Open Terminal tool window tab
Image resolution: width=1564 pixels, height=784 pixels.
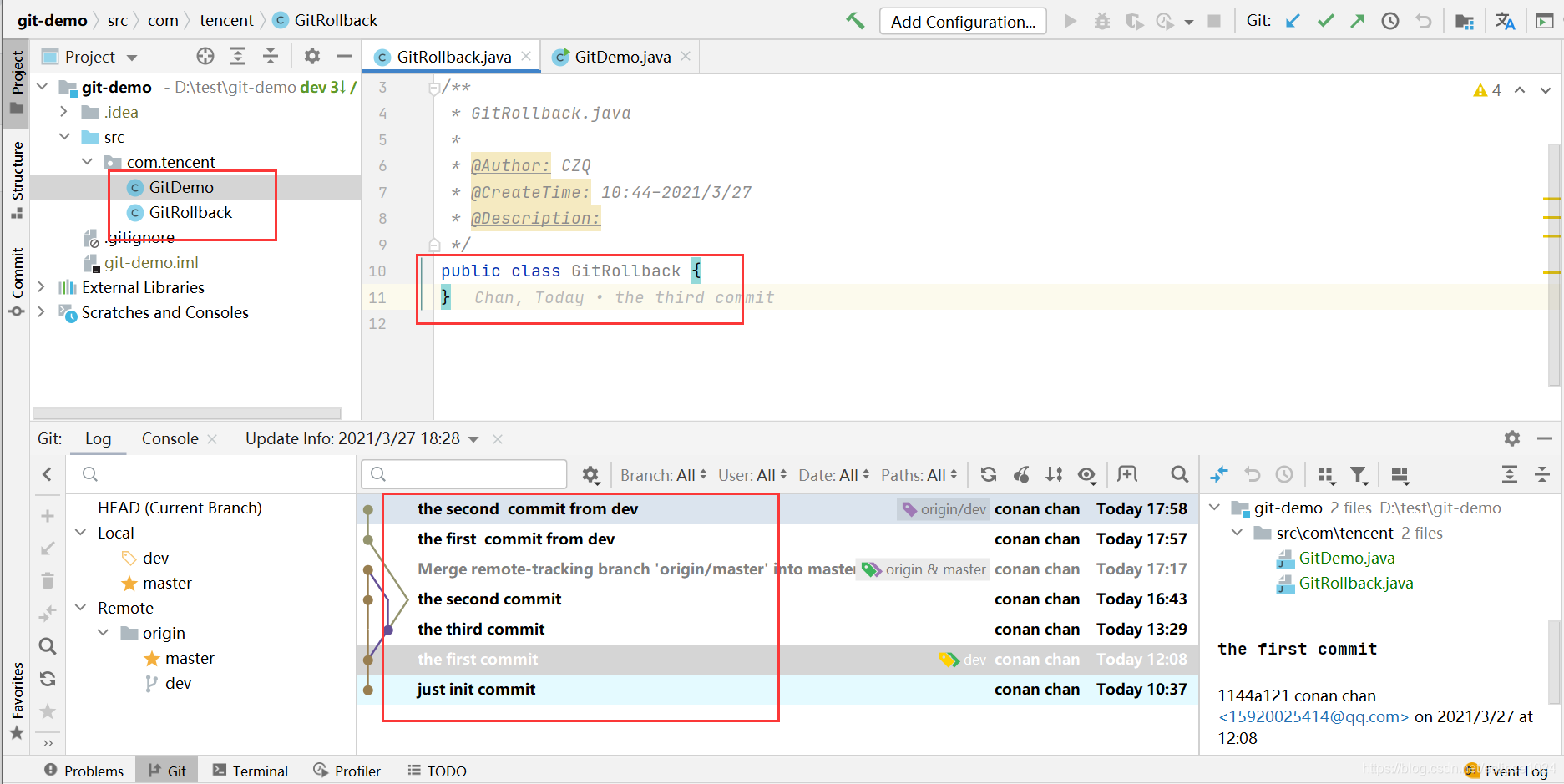[x=251, y=771]
